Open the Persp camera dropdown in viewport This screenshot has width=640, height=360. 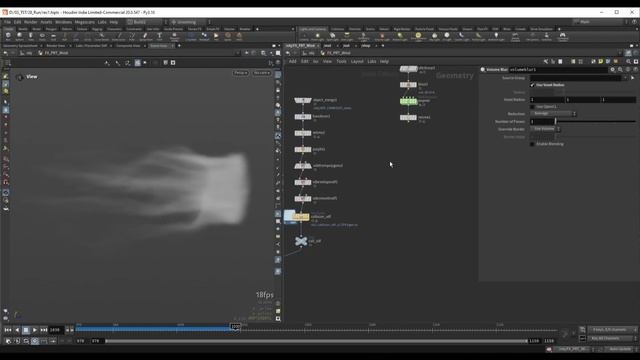pos(240,73)
